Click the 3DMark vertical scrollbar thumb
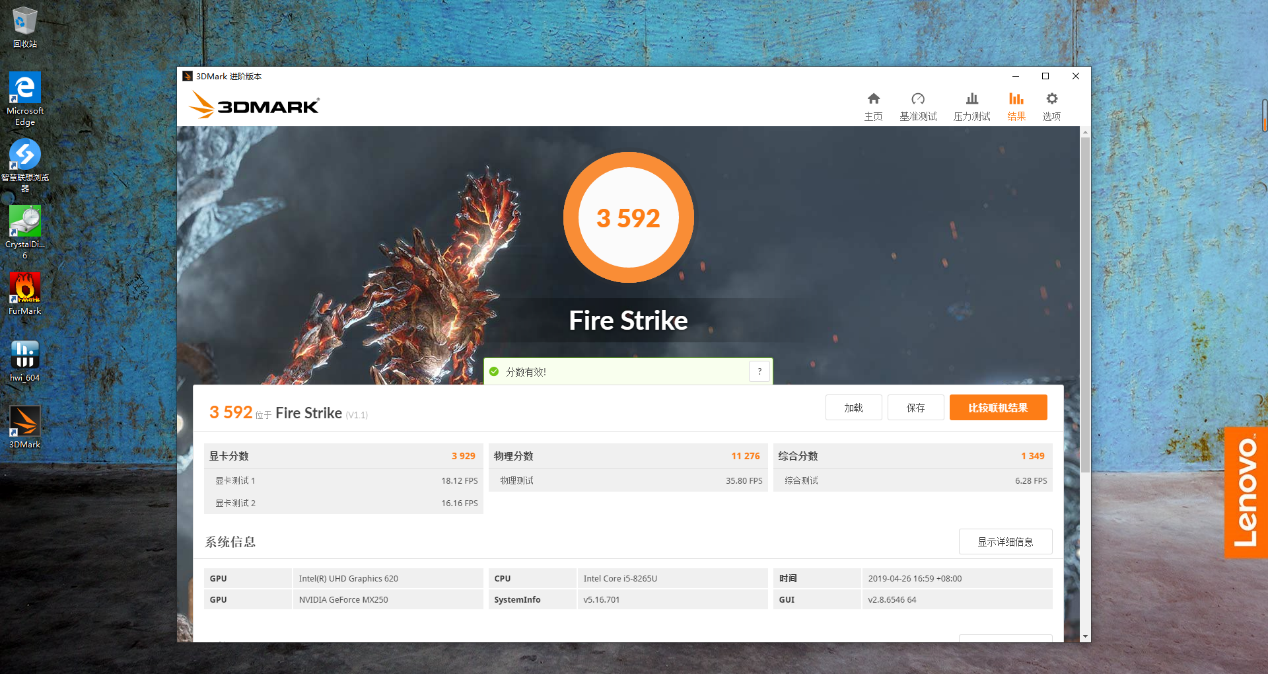This screenshot has height=674, width=1268. coord(1085,305)
